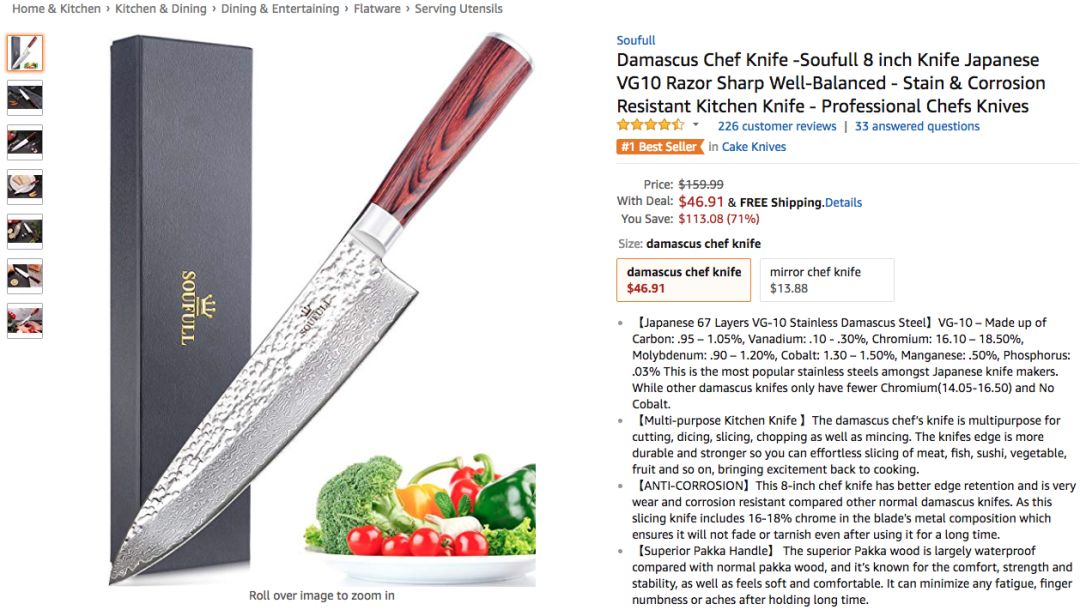Navigate to Flatware breadcrumb

[377, 9]
